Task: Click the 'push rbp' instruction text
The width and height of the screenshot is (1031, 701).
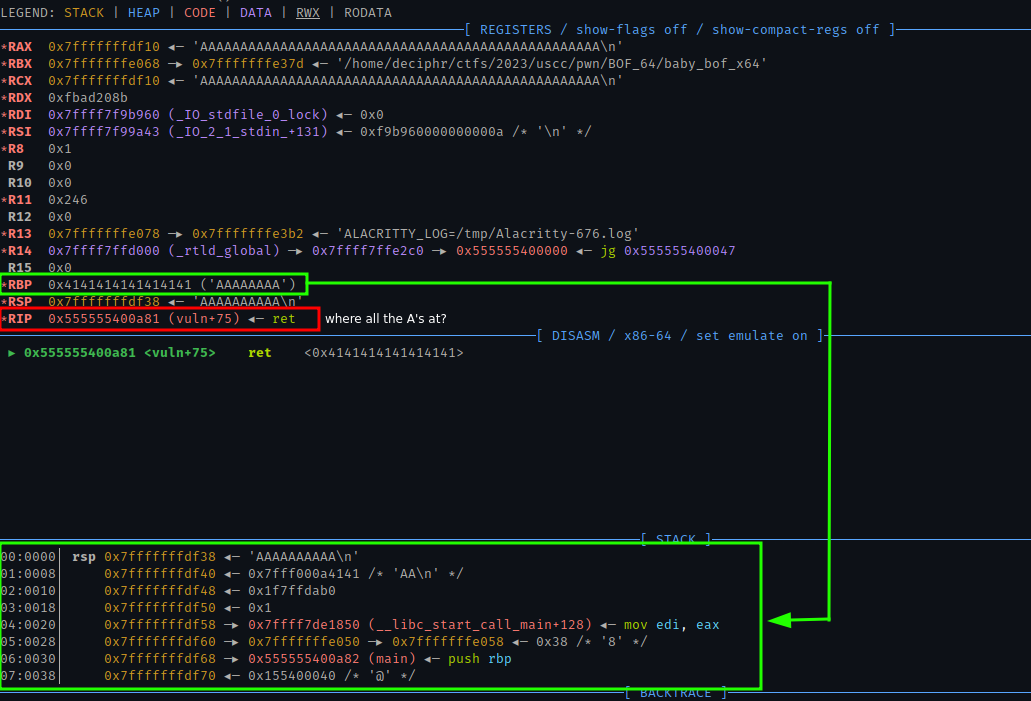Action: pos(480,659)
